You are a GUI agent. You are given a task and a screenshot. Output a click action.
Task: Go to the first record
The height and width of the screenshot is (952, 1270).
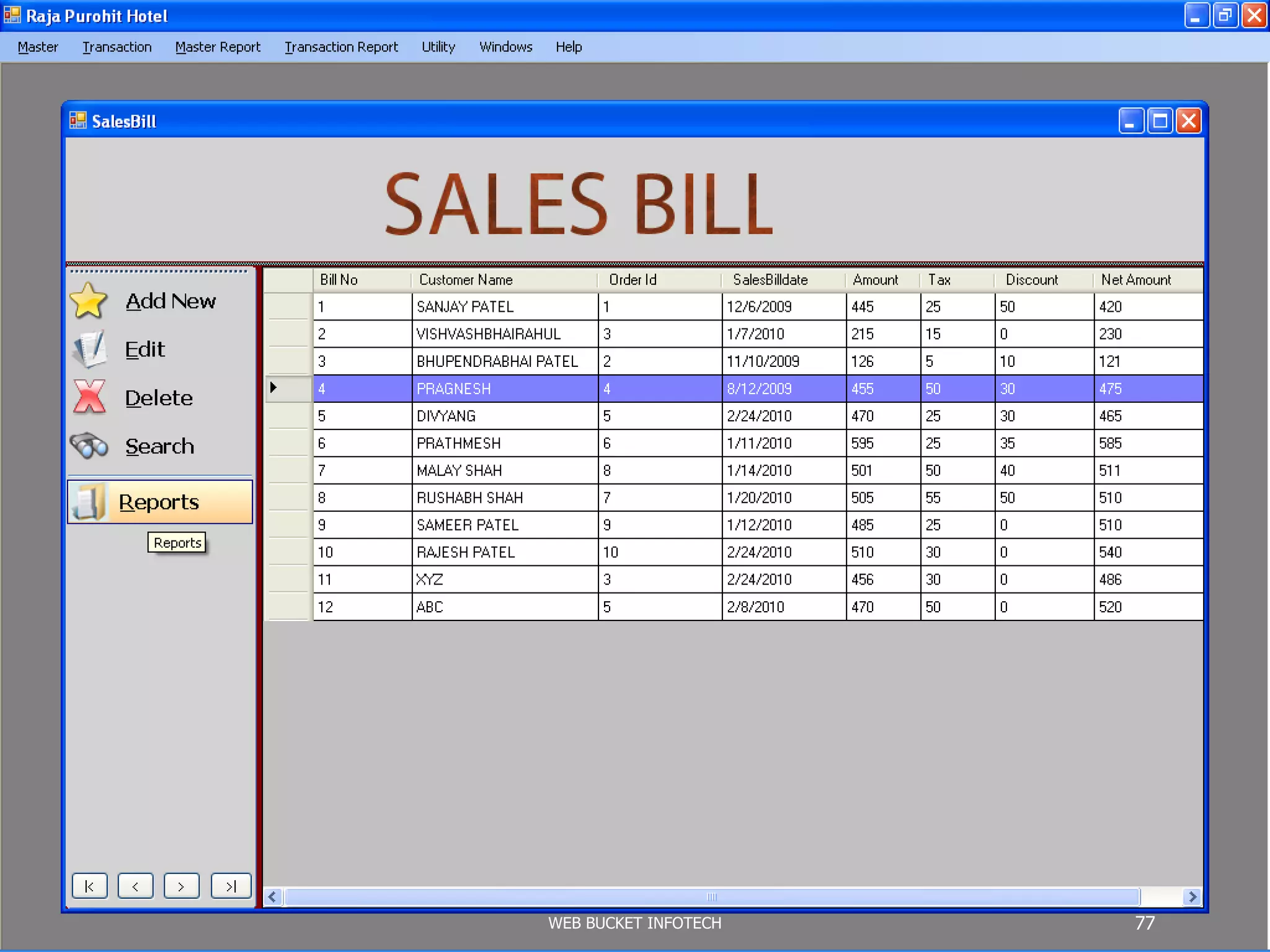click(x=90, y=886)
